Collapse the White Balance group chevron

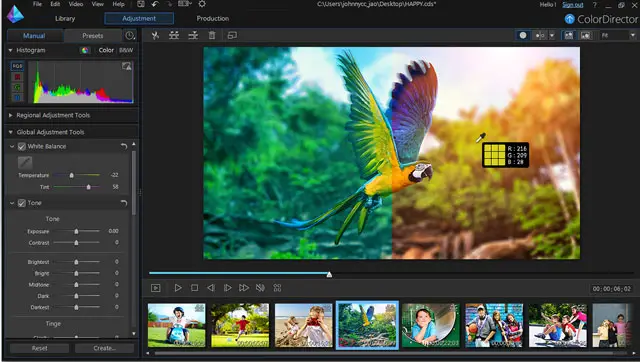(12, 147)
